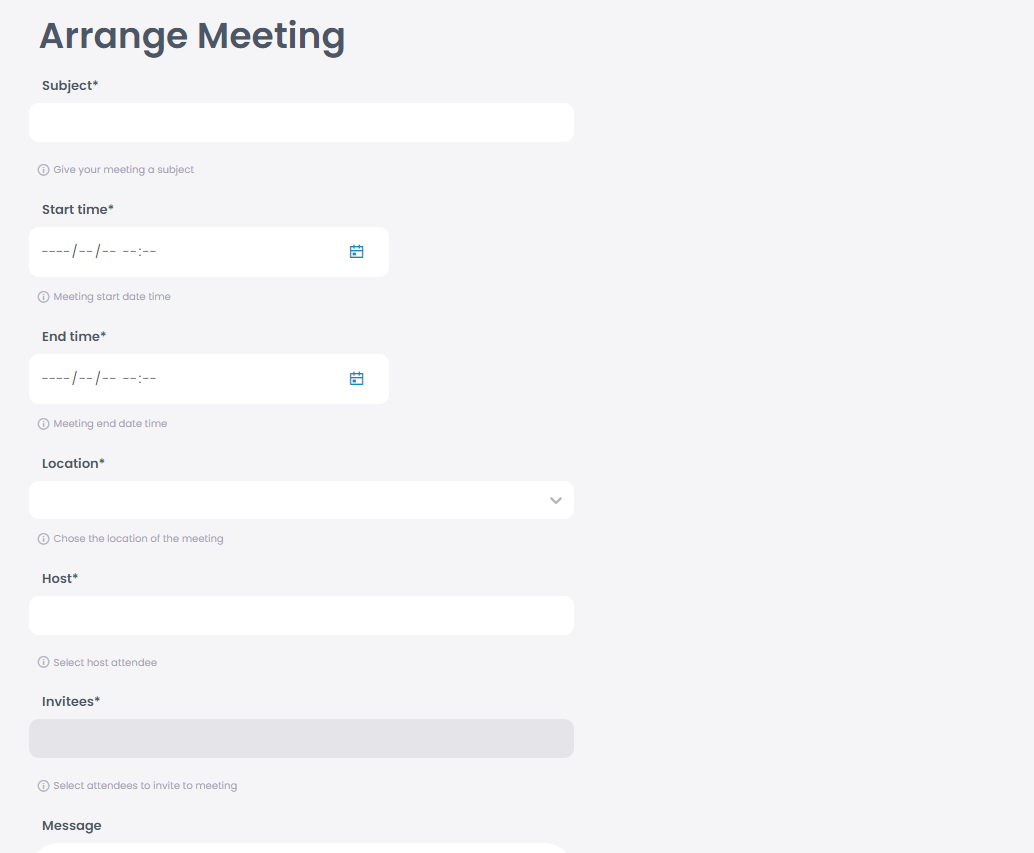Click the disabled Invitees field
Screen dimensions: 1034x853
[300, 738]
